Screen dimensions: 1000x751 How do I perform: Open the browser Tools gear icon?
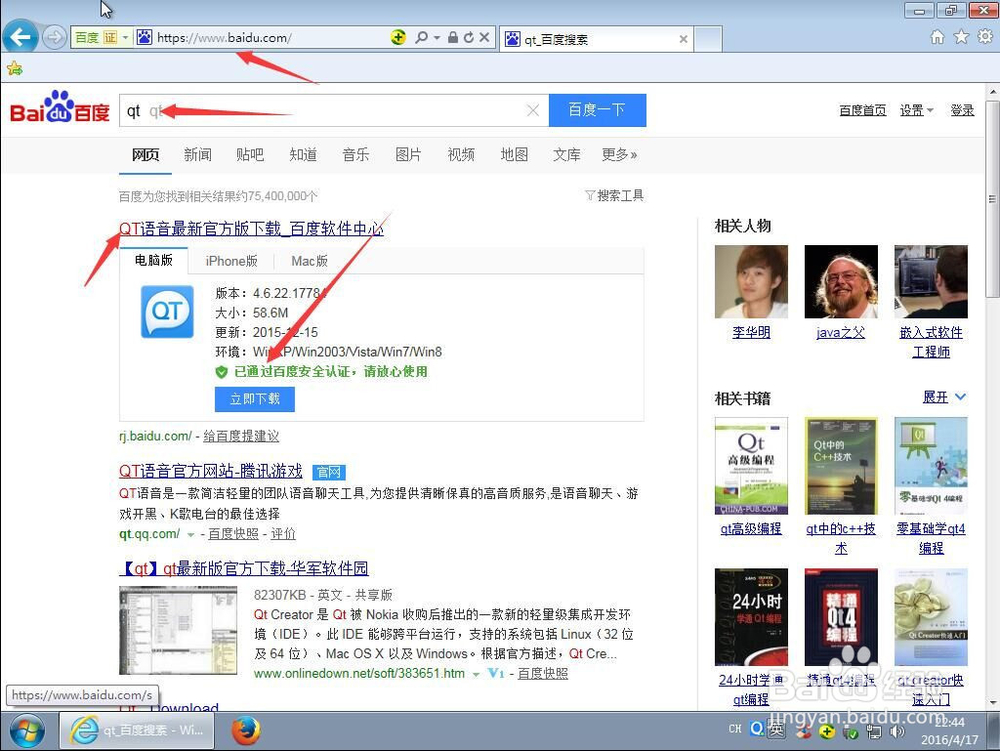tap(985, 37)
